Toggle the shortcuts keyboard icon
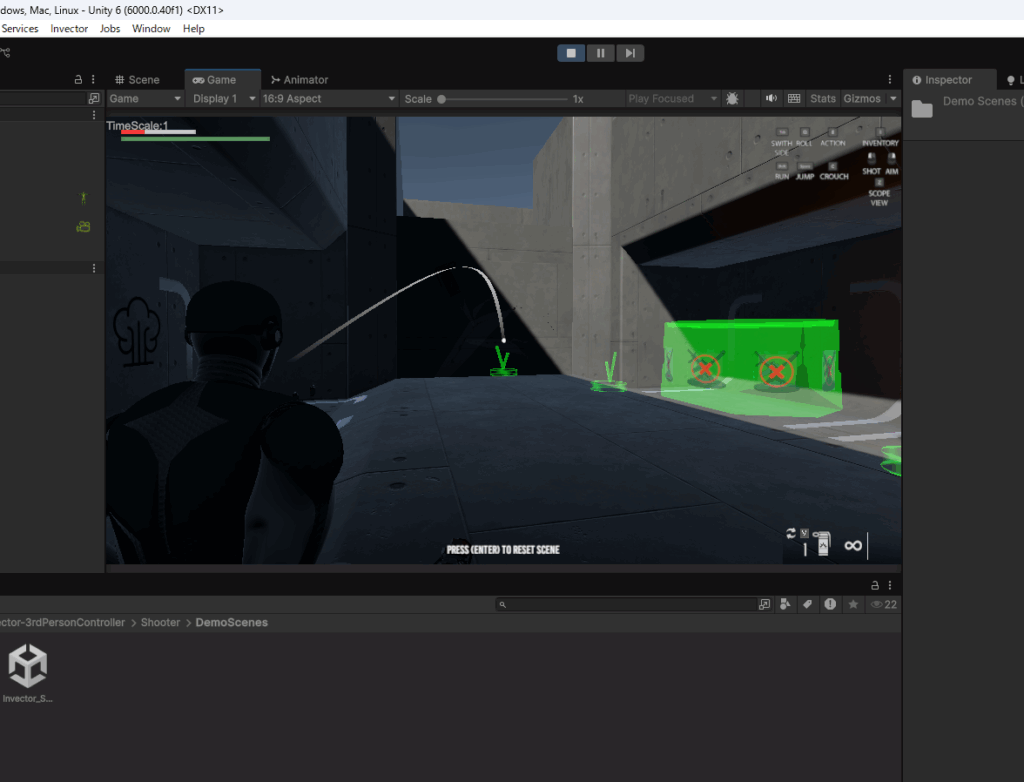Image resolution: width=1024 pixels, height=782 pixels. click(x=794, y=99)
